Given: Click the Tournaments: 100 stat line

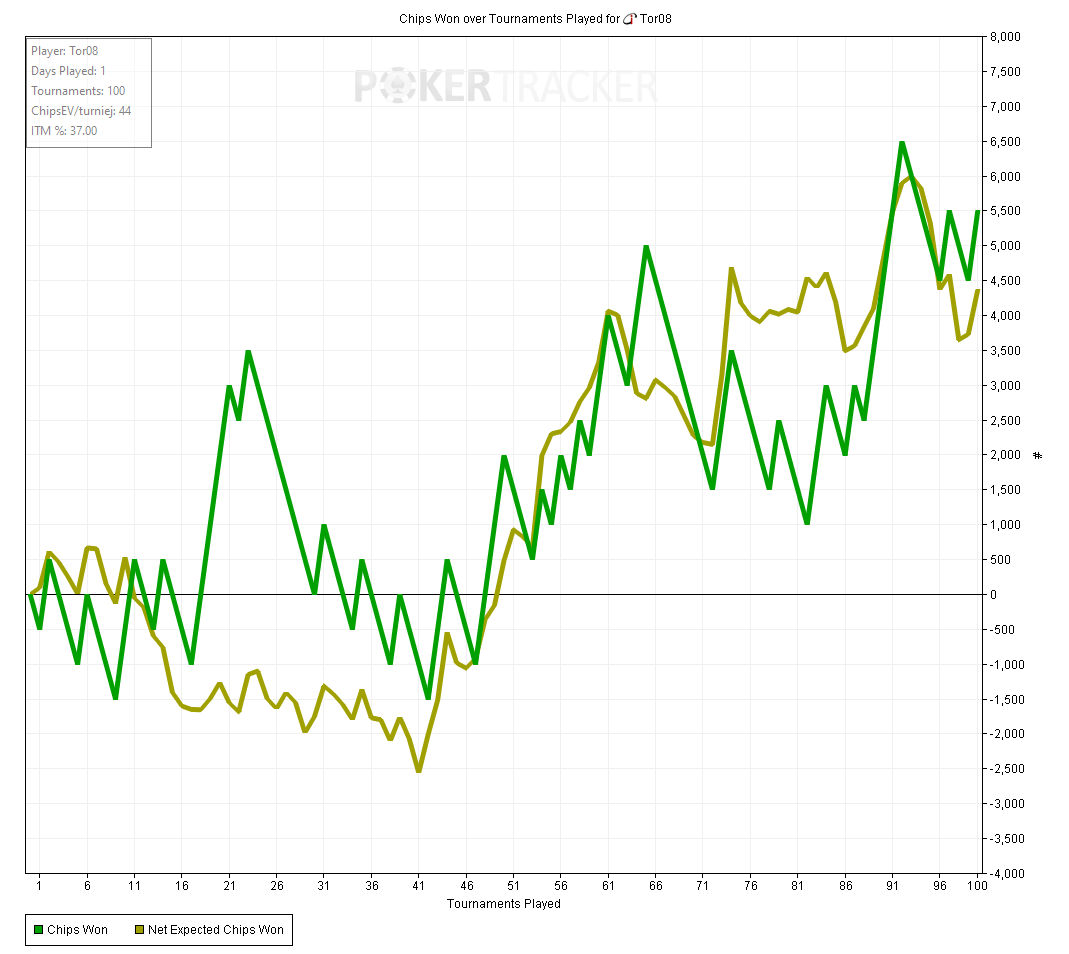Looking at the screenshot, I should point(78,91).
